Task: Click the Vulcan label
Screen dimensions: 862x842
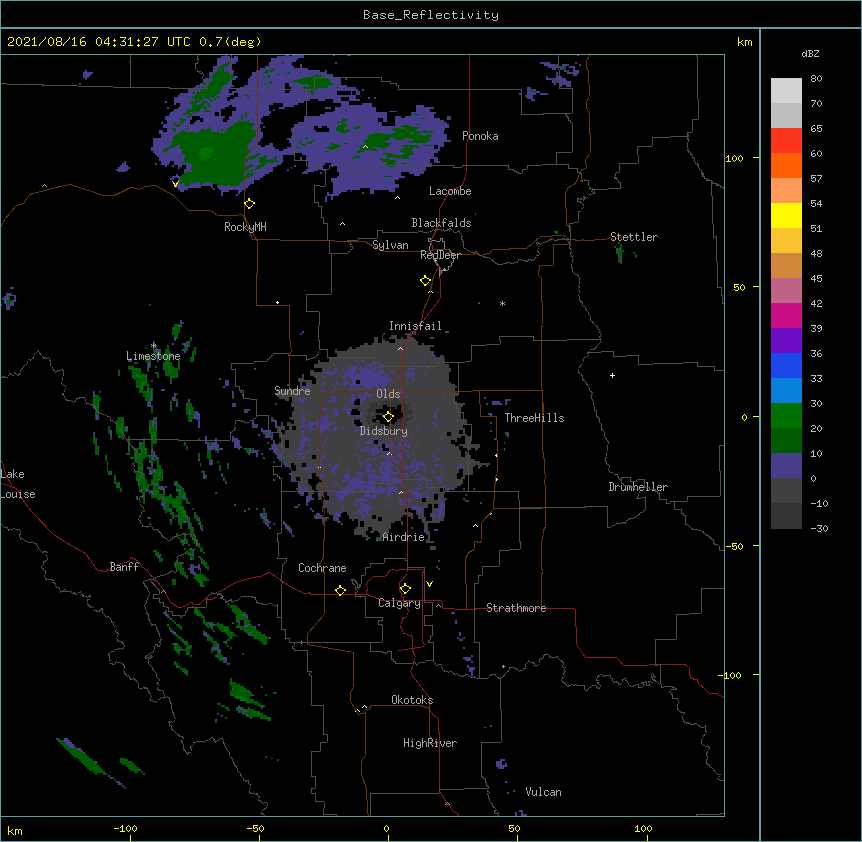Action: pos(543,792)
